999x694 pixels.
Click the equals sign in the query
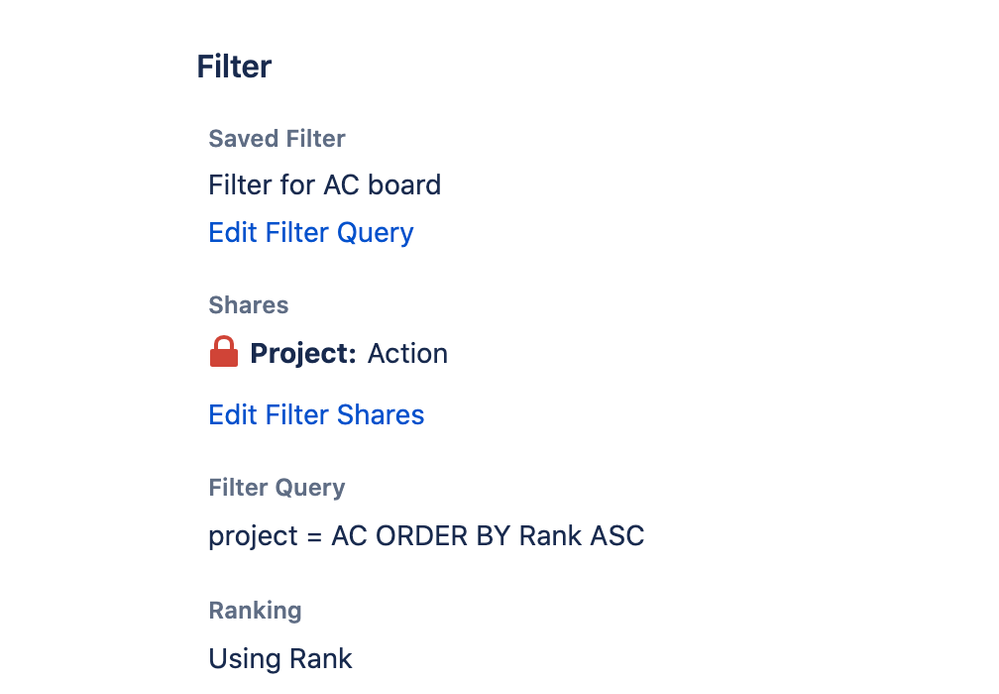click(314, 537)
